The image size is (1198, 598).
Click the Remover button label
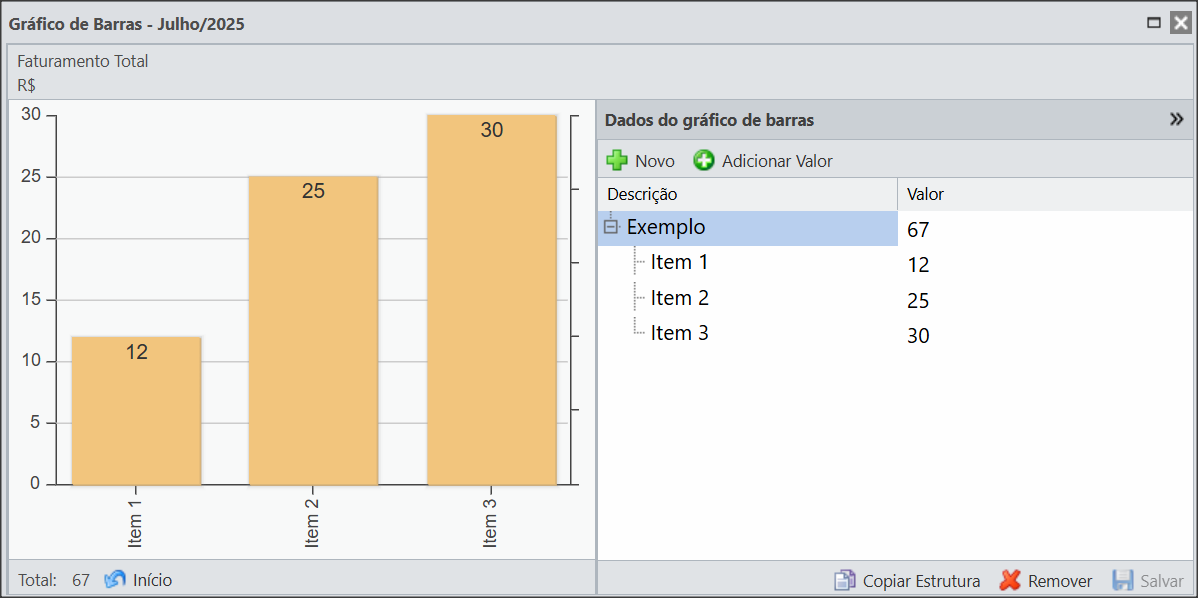tap(1060, 580)
